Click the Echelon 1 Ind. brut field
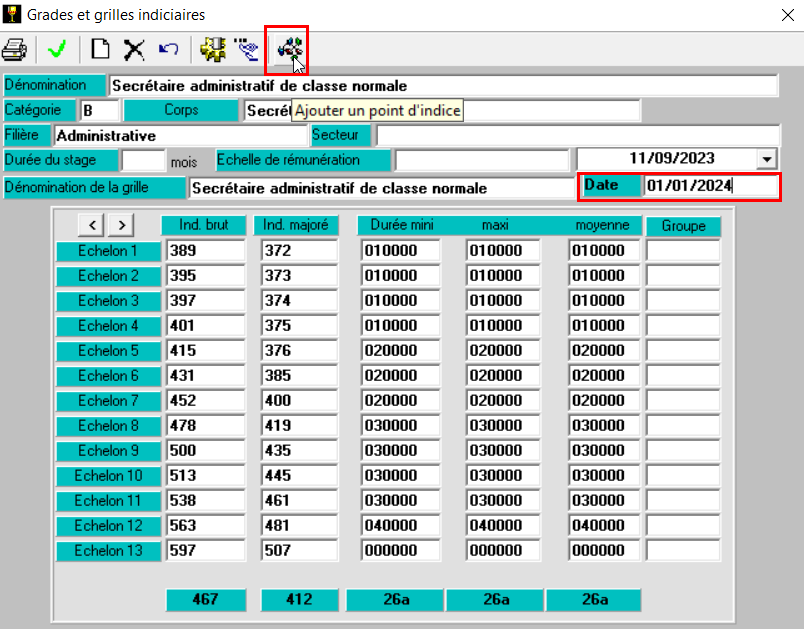This screenshot has height=629, width=804. point(205,251)
